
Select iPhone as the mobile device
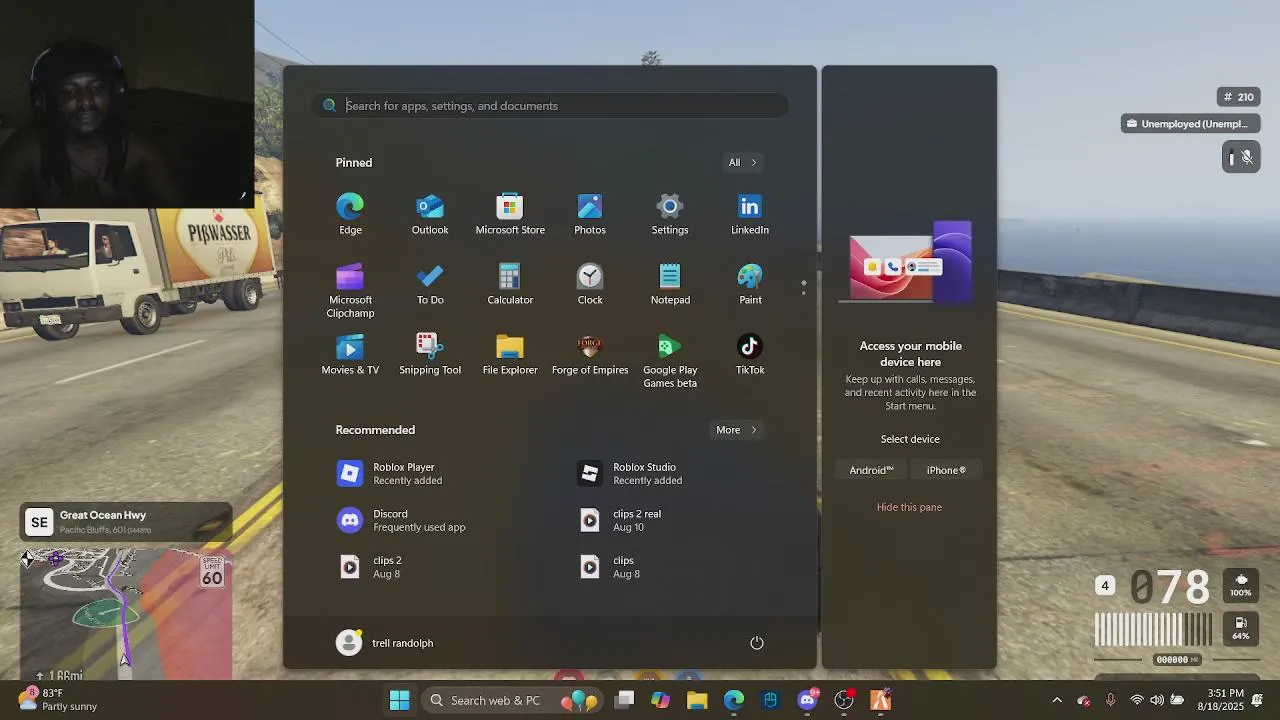pyautogui.click(x=946, y=470)
